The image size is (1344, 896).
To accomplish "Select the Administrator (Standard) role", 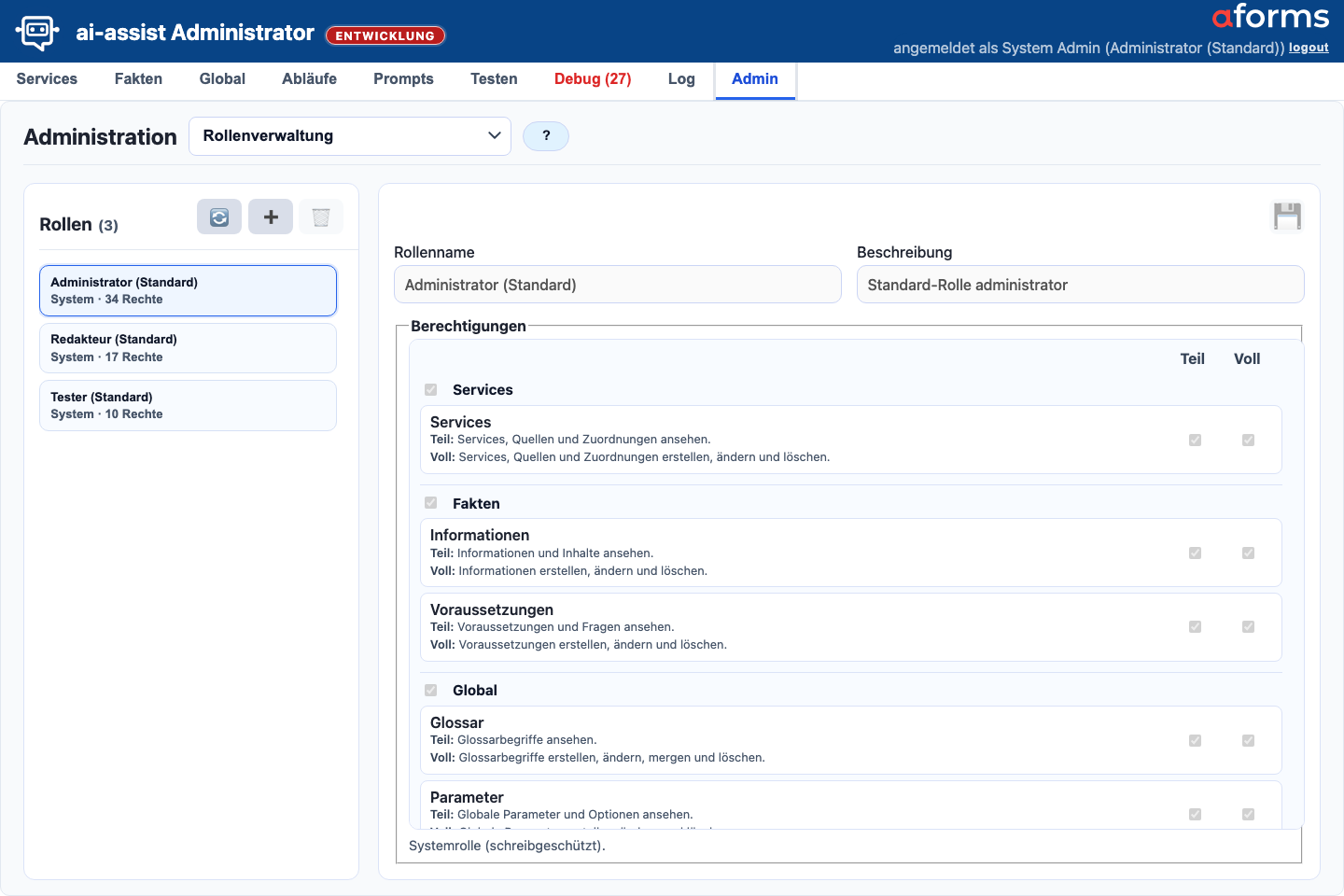I will (x=188, y=290).
